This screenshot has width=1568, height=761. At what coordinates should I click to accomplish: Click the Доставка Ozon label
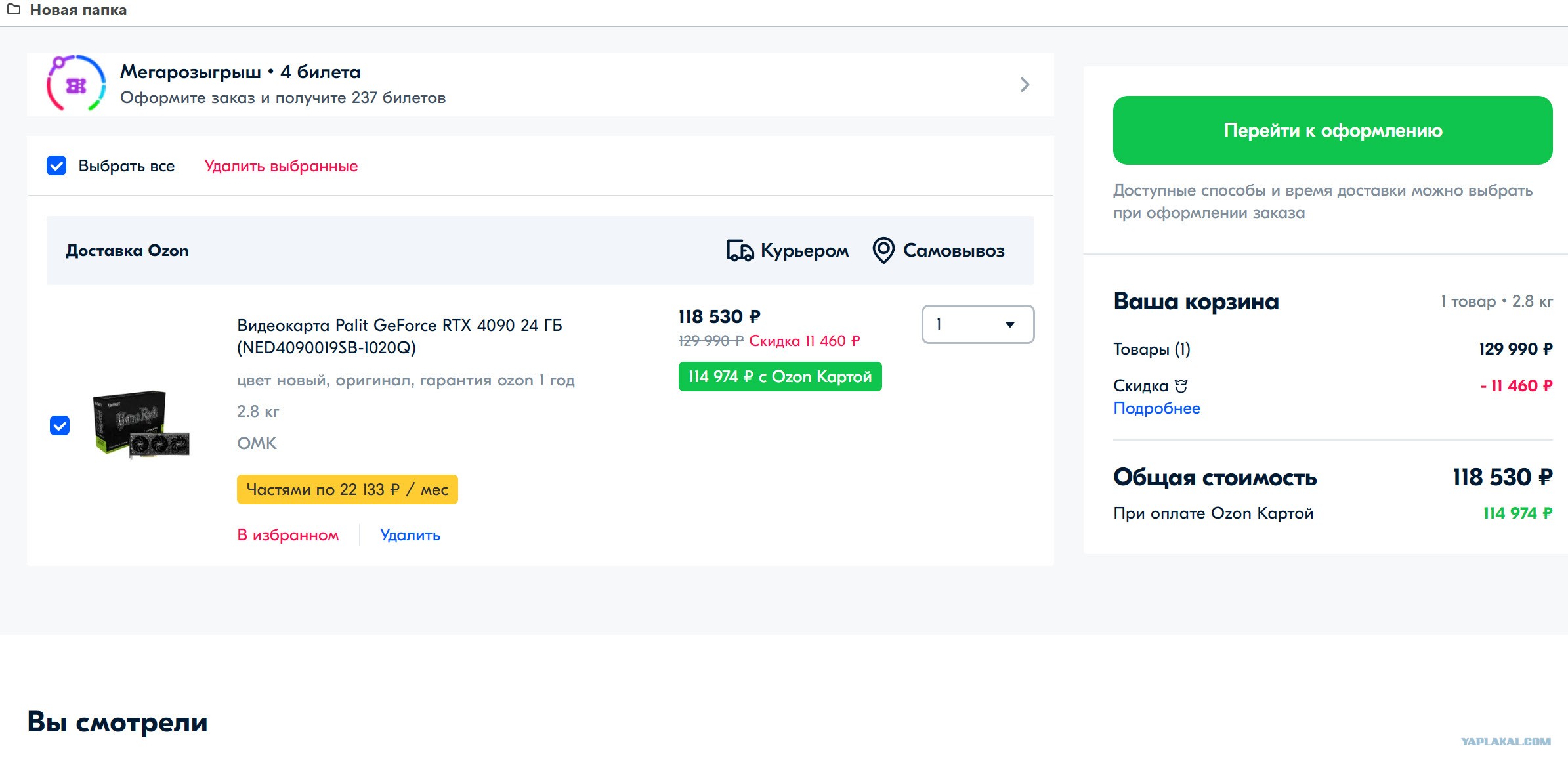click(x=127, y=251)
